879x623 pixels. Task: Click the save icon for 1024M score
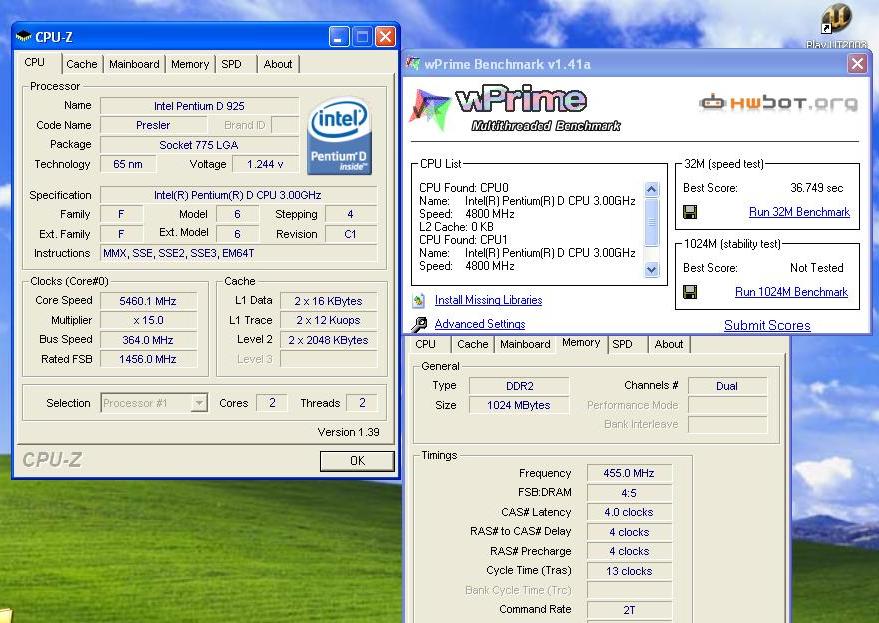[690, 292]
